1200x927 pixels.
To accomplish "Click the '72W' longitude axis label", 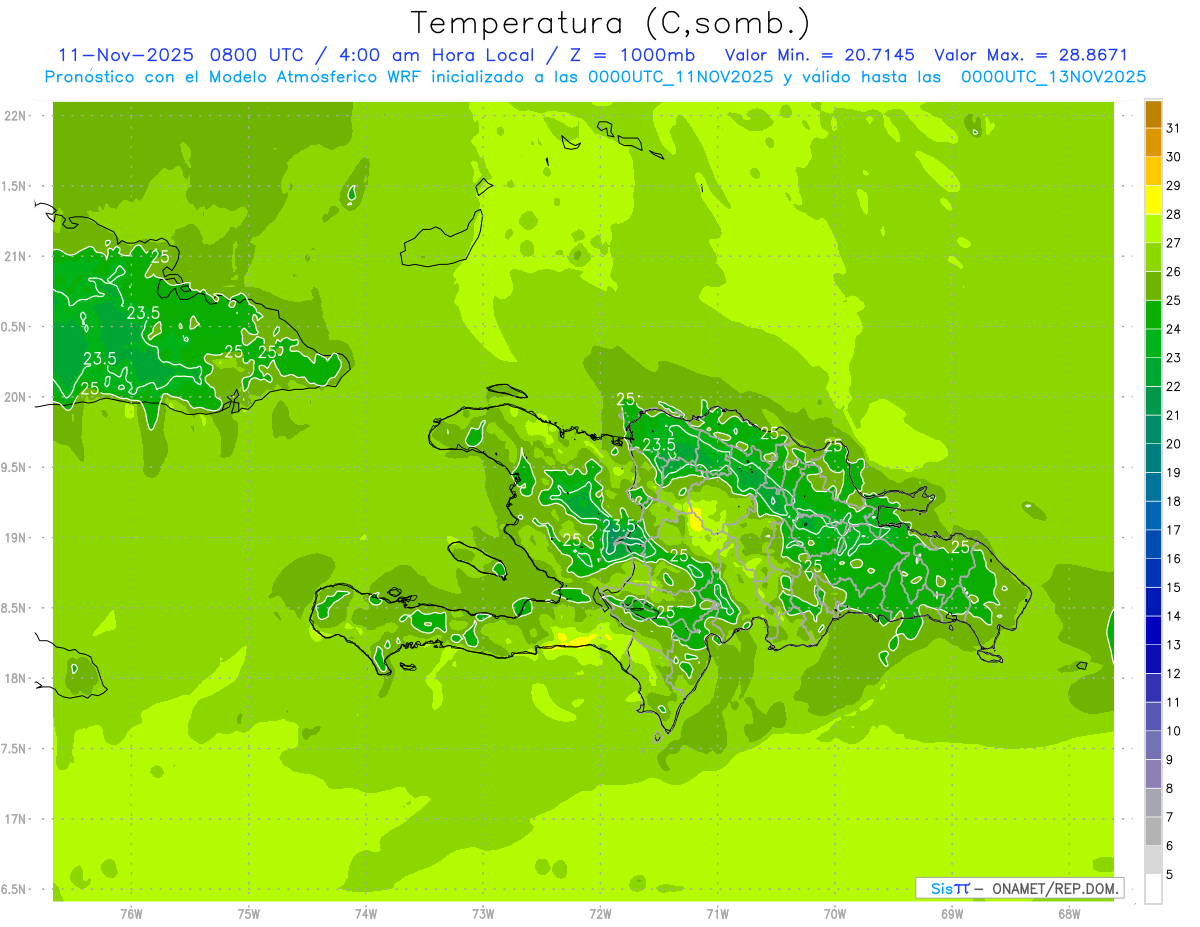I will tap(600, 912).
